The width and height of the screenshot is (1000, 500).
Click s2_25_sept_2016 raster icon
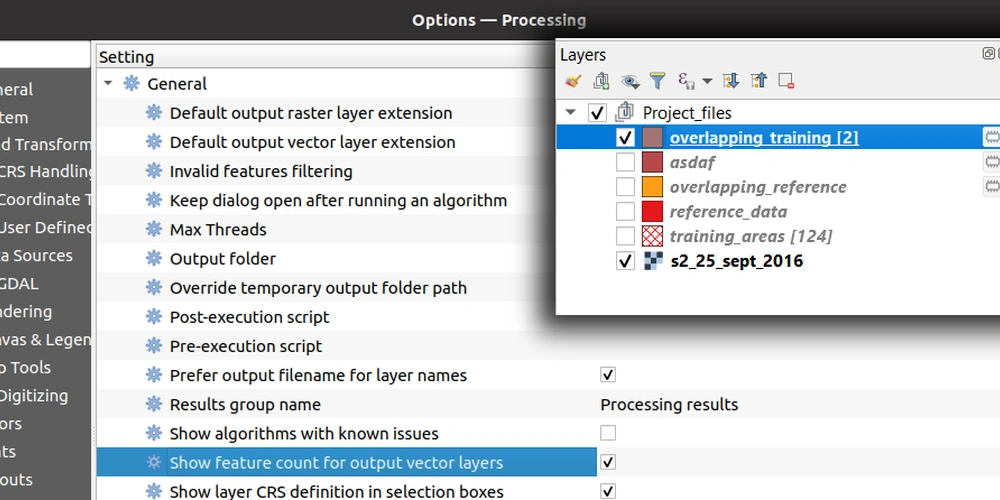click(652, 261)
